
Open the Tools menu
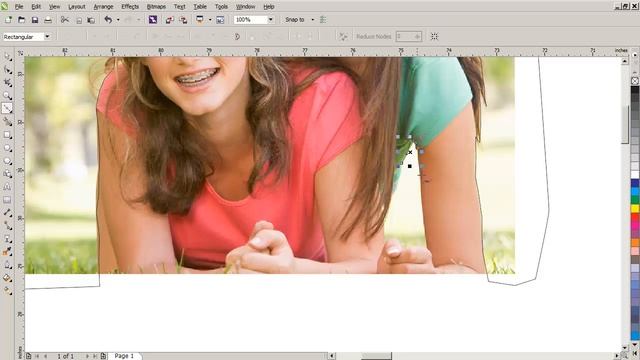(x=221, y=7)
